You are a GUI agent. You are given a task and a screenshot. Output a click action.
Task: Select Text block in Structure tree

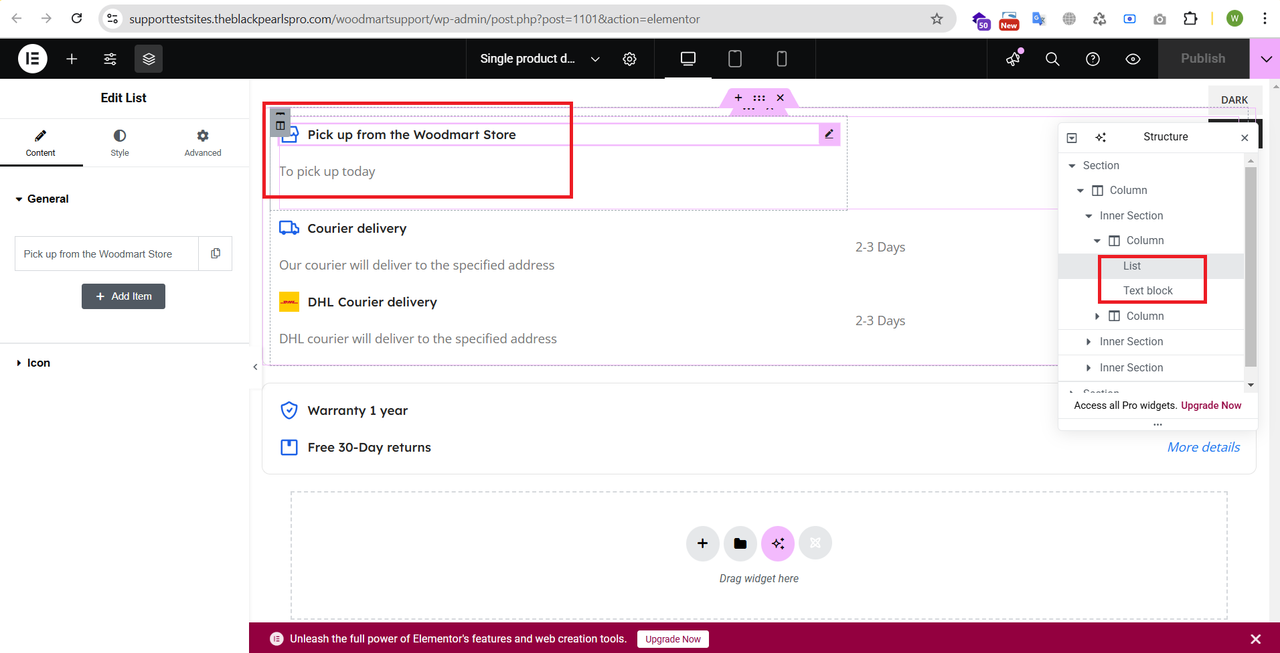1148,291
